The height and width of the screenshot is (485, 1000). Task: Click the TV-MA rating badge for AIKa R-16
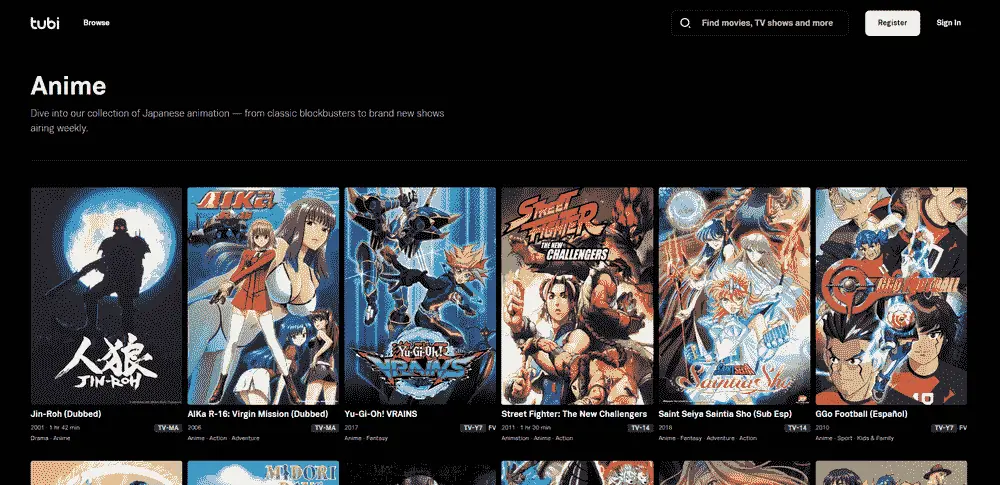(x=325, y=428)
